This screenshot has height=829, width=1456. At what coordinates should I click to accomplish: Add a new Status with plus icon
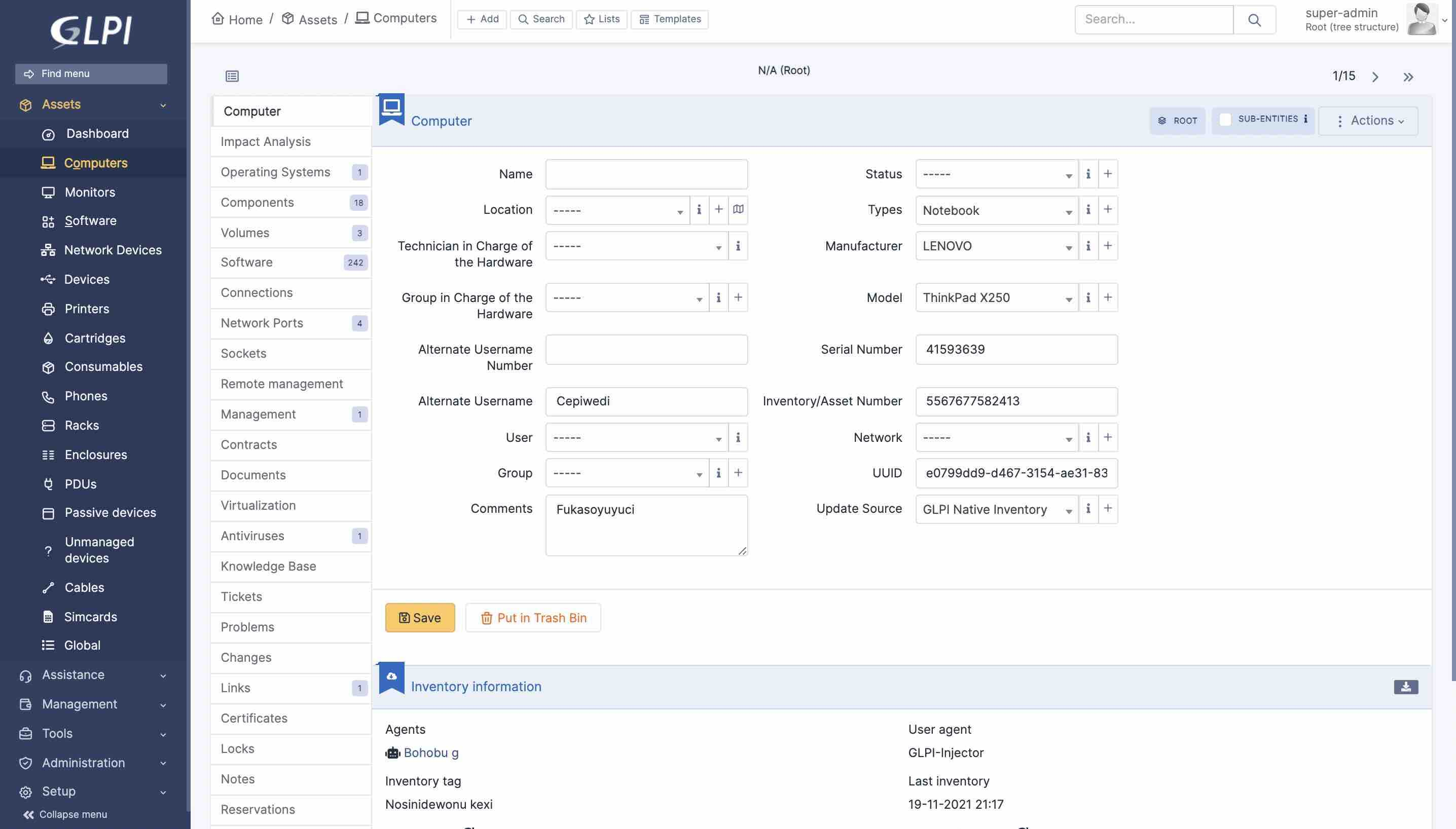[x=1108, y=174]
